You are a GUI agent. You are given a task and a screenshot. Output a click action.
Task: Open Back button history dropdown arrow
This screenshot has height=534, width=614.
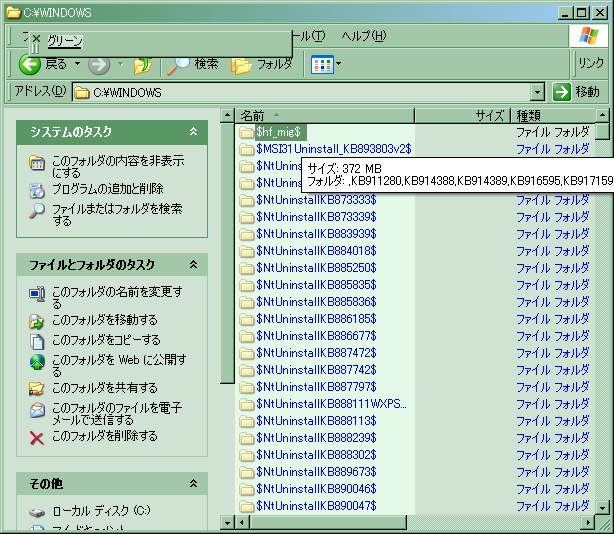point(78,63)
